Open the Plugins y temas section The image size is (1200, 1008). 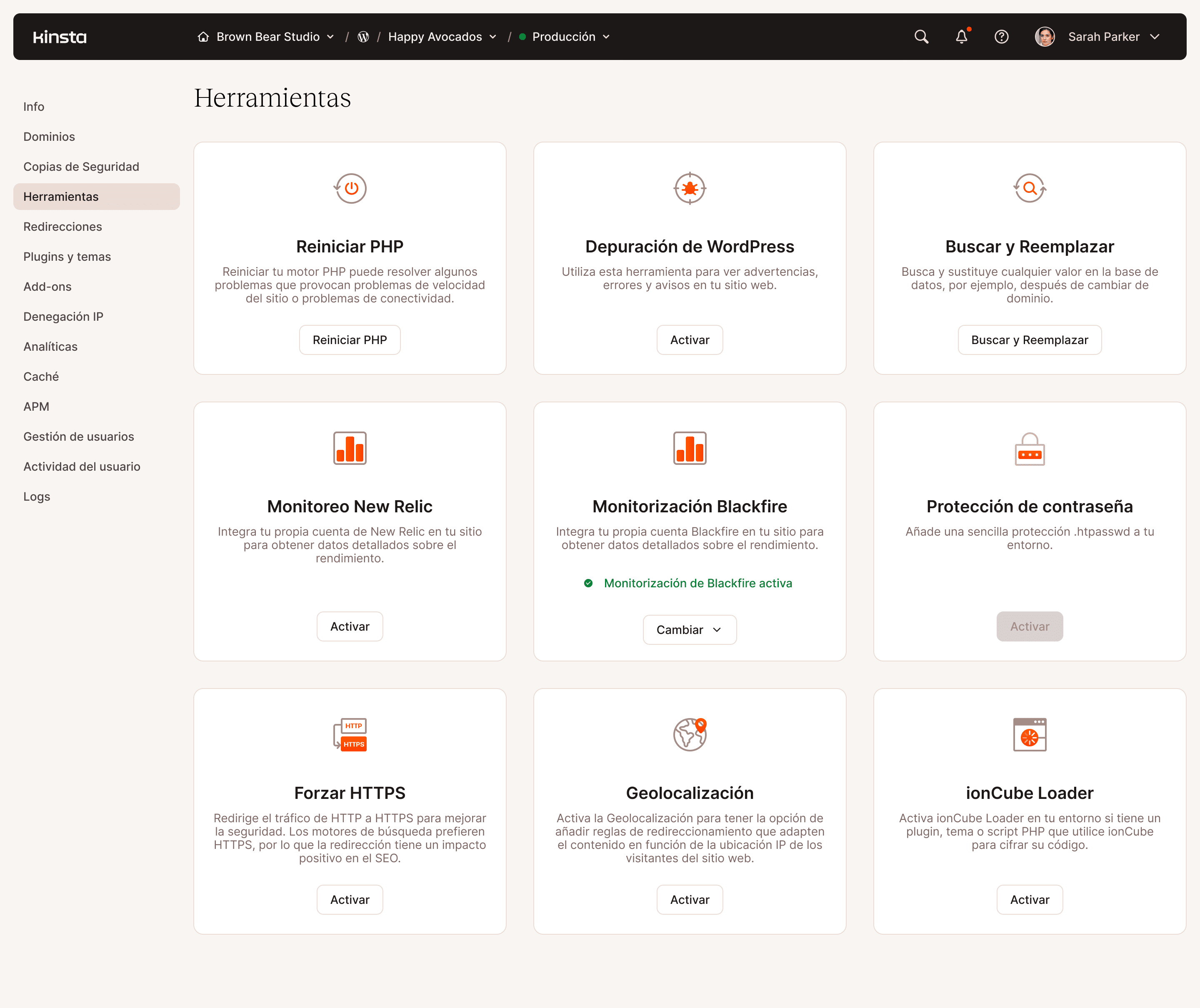pyautogui.click(x=67, y=257)
